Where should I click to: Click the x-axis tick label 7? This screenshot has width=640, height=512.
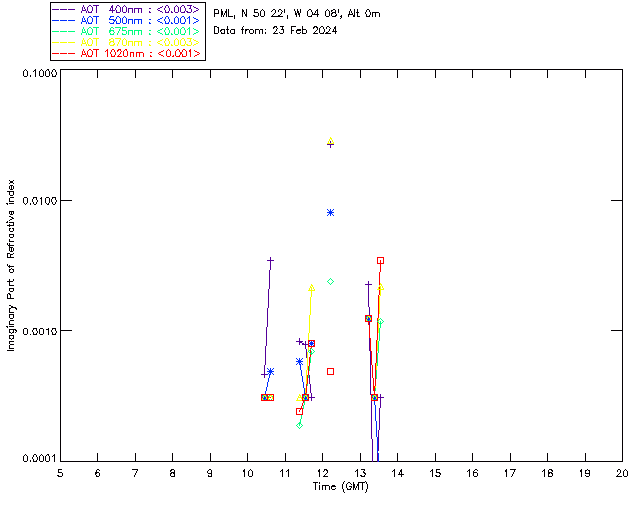point(135,473)
